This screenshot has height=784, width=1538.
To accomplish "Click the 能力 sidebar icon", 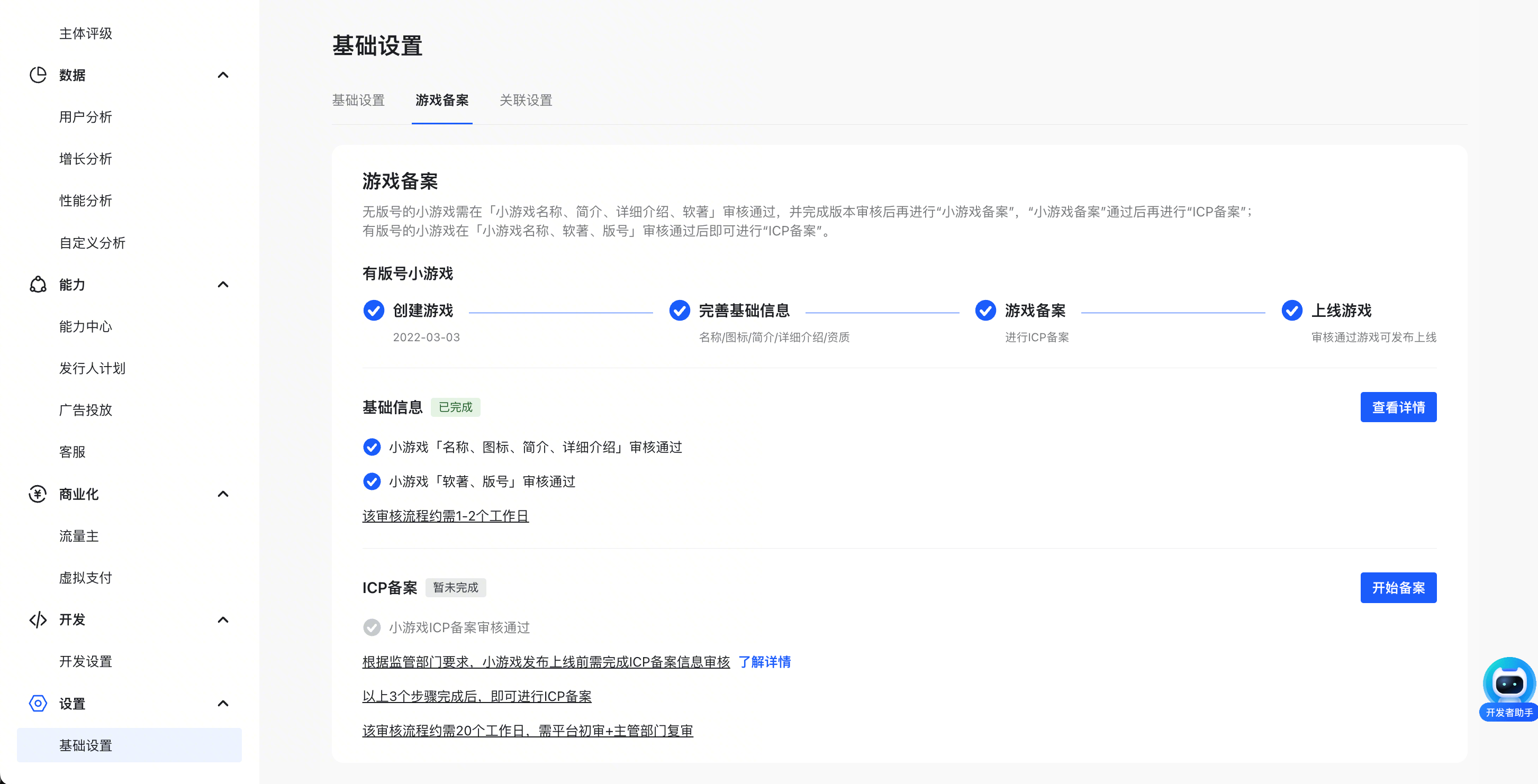I will pyautogui.click(x=38, y=285).
